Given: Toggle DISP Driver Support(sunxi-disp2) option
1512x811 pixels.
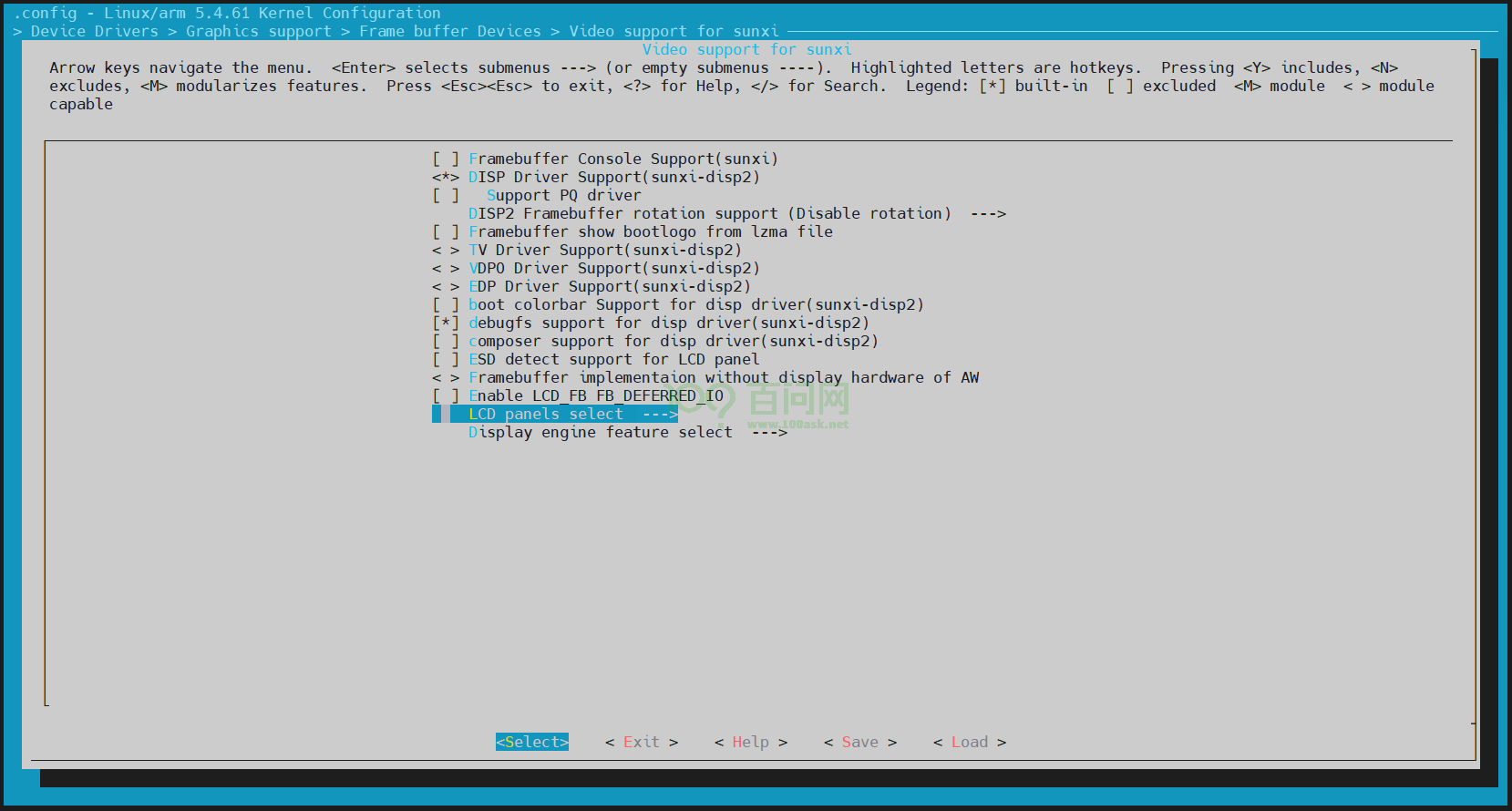Looking at the screenshot, I should [x=613, y=177].
